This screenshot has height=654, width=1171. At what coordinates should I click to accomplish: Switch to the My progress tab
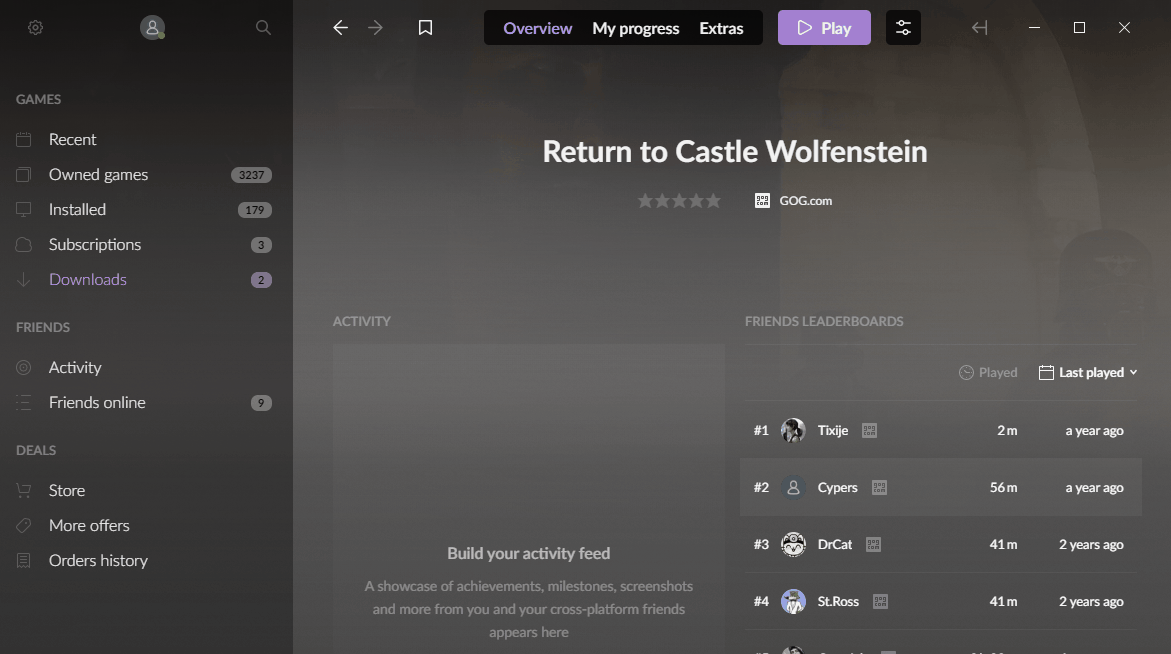pyautogui.click(x=636, y=28)
